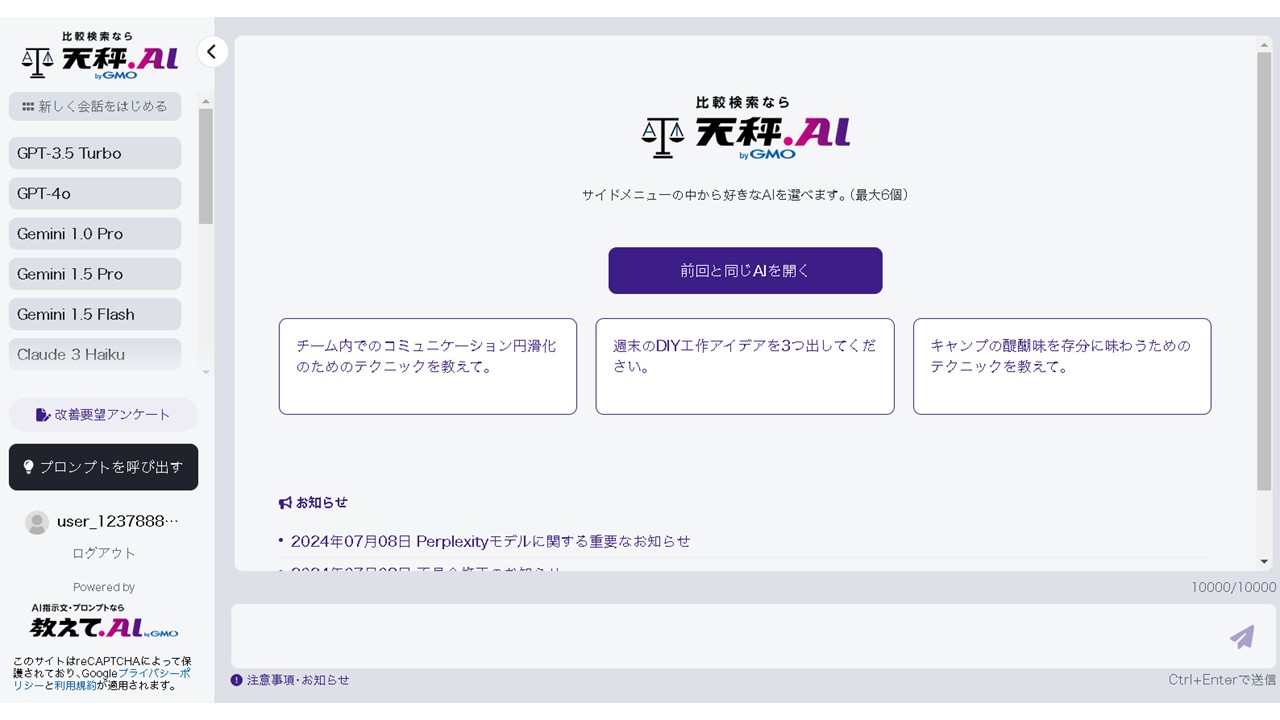The image size is (1280, 720).
Task: Click the down arrow under the model list
Action: coord(206,372)
